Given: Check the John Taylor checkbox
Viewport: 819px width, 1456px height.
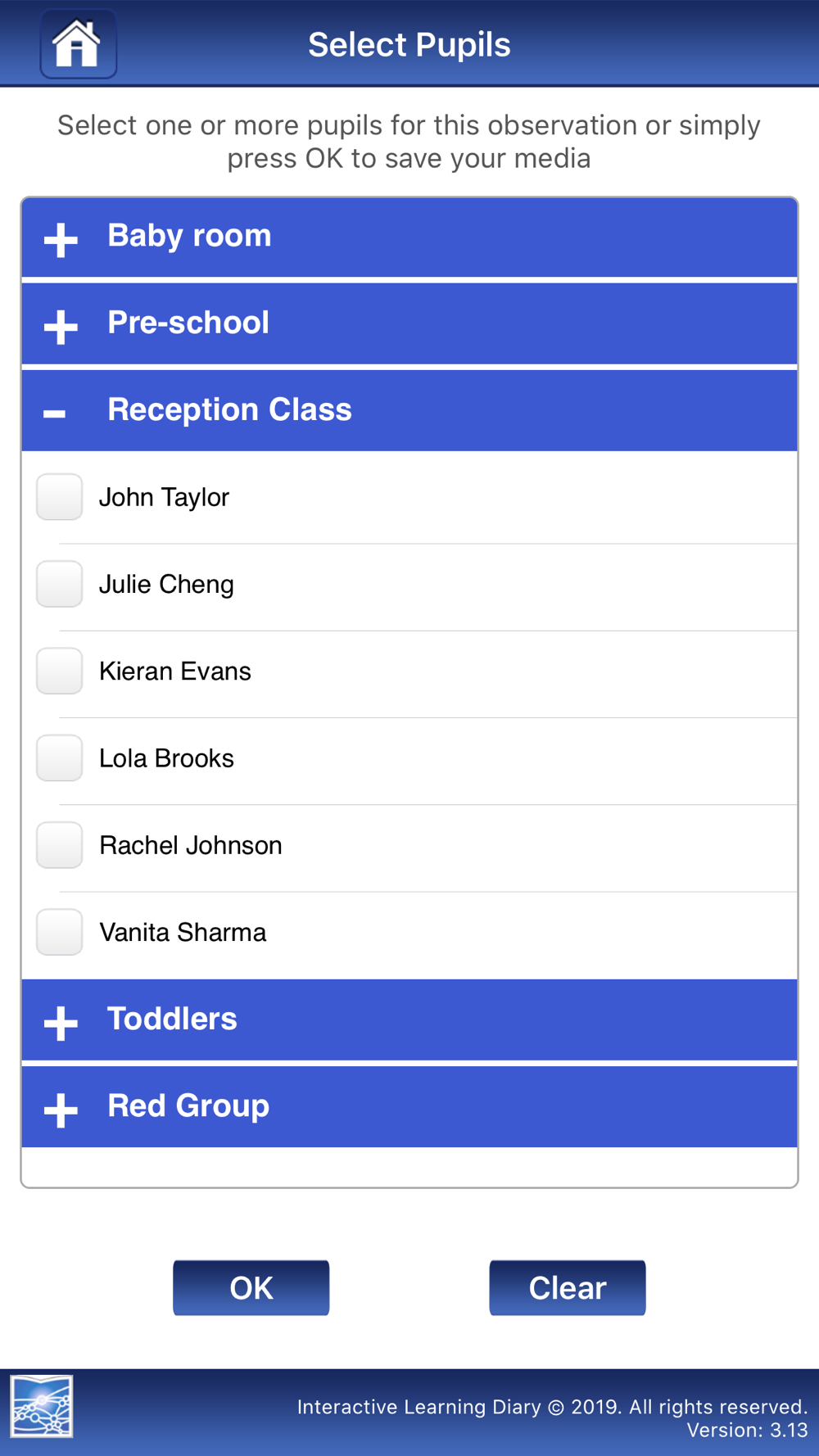Looking at the screenshot, I should [x=59, y=497].
